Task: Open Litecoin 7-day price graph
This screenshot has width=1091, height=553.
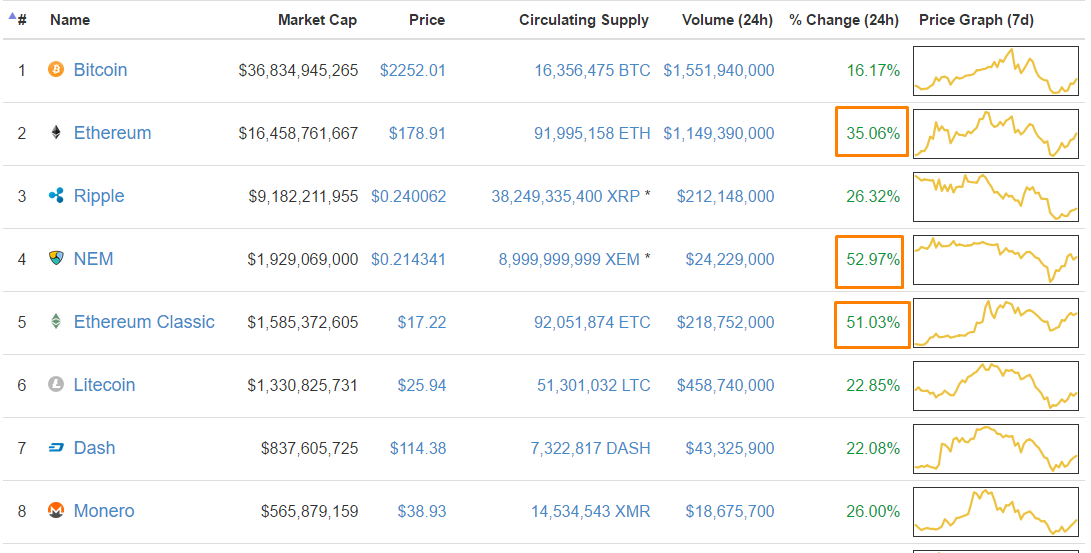Action: pos(996,385)
